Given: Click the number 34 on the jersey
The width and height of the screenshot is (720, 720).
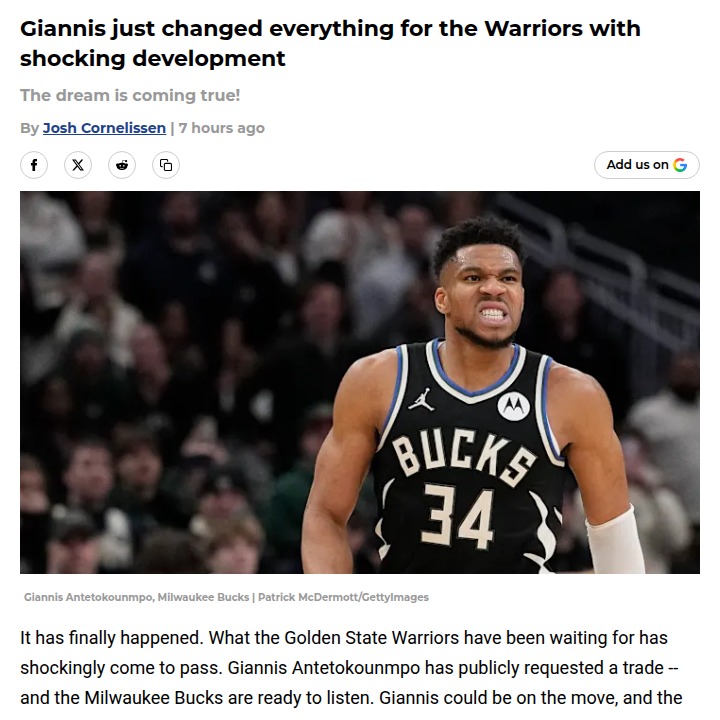Looking at the screenshot, I should coord(458,516).
